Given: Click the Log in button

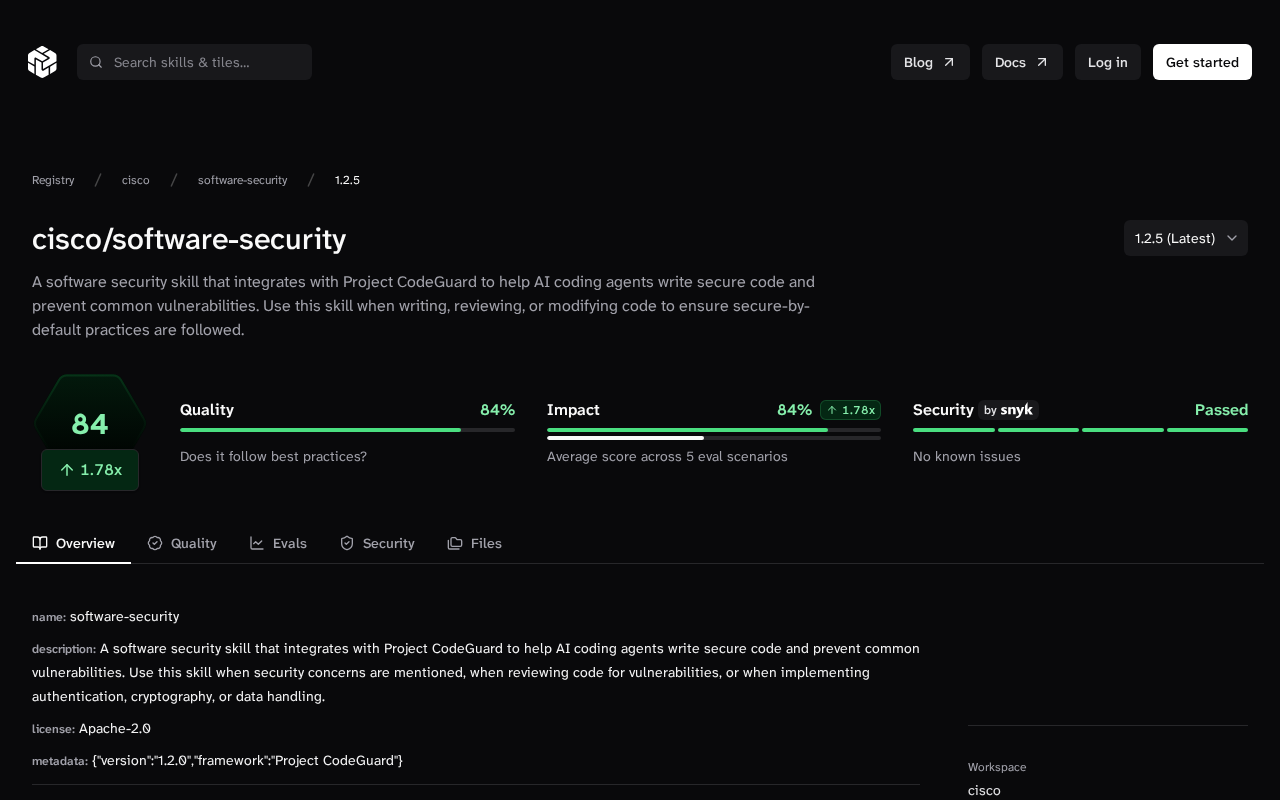Looking at the screenshot, I should click(1108, 62).
